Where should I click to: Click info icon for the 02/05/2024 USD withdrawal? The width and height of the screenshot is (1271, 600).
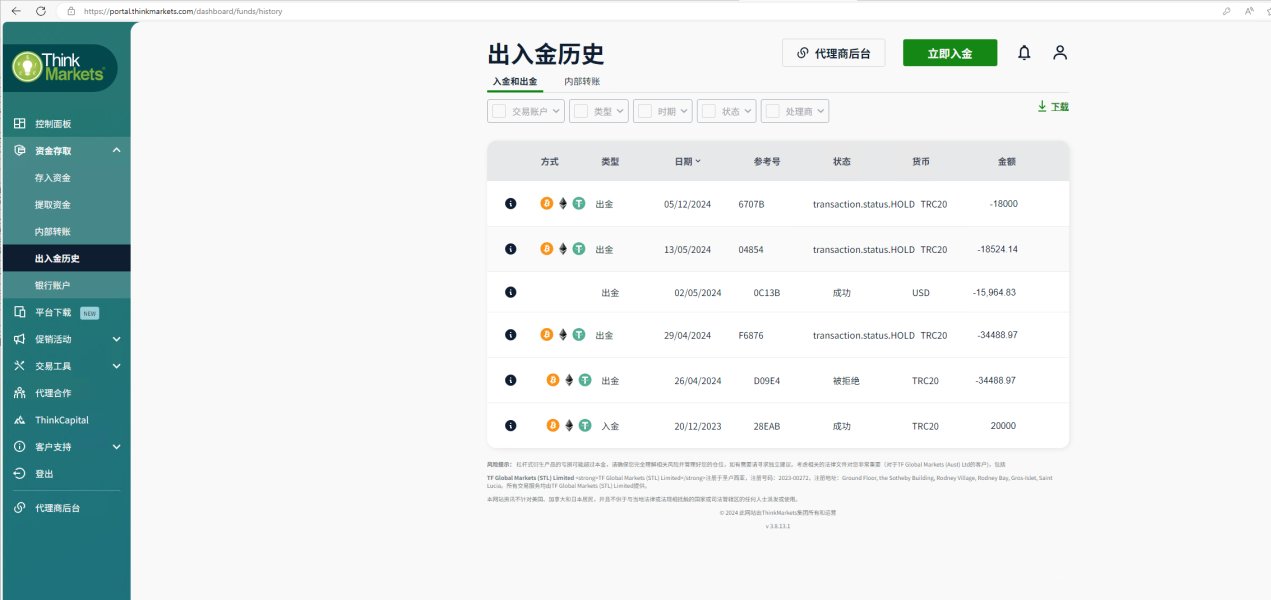[x=510, y=293]
